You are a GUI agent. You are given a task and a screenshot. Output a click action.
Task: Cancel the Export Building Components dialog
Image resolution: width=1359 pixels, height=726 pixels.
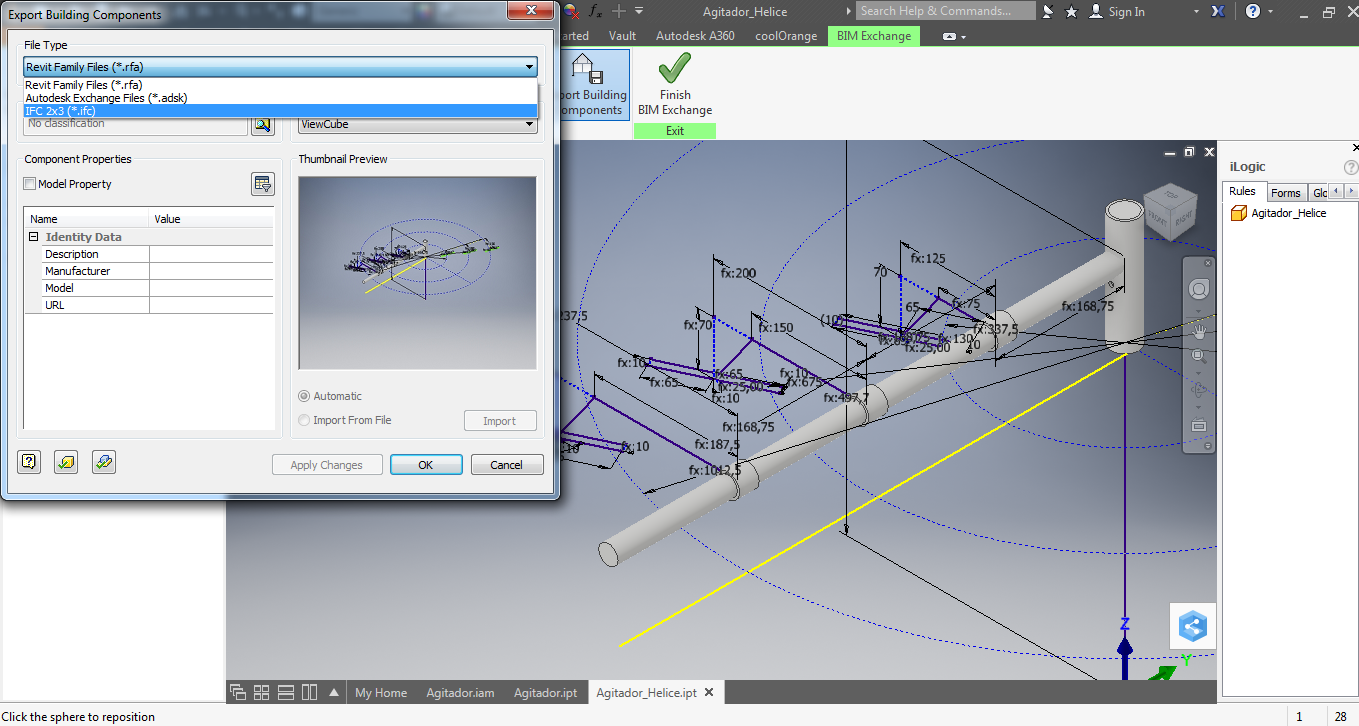(x=506, y=465)
